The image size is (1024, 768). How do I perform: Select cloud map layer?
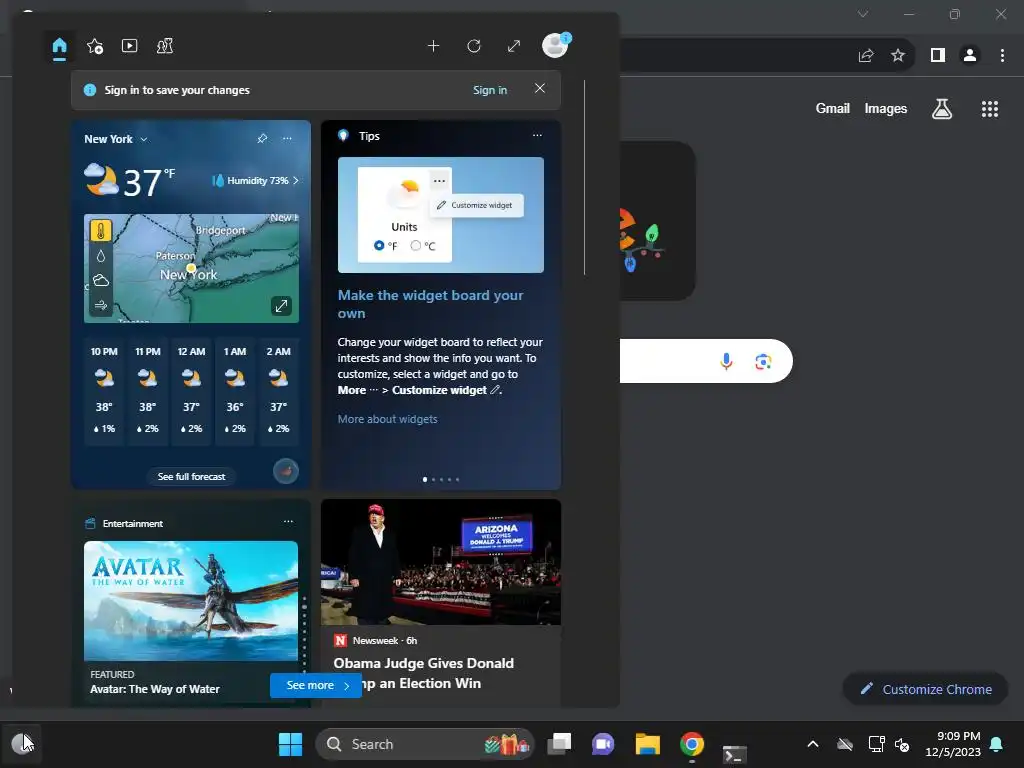(101, 280)
